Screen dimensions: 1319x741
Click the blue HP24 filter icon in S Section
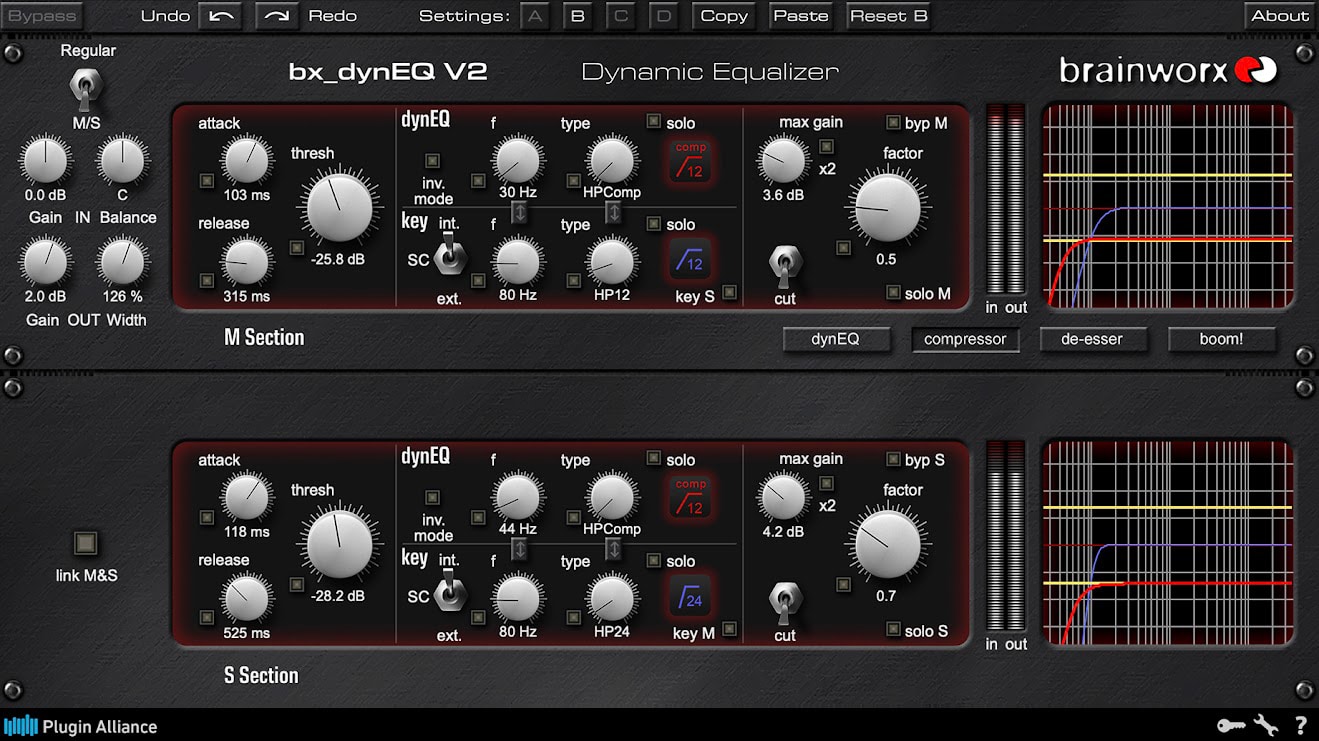click(690, 595)
